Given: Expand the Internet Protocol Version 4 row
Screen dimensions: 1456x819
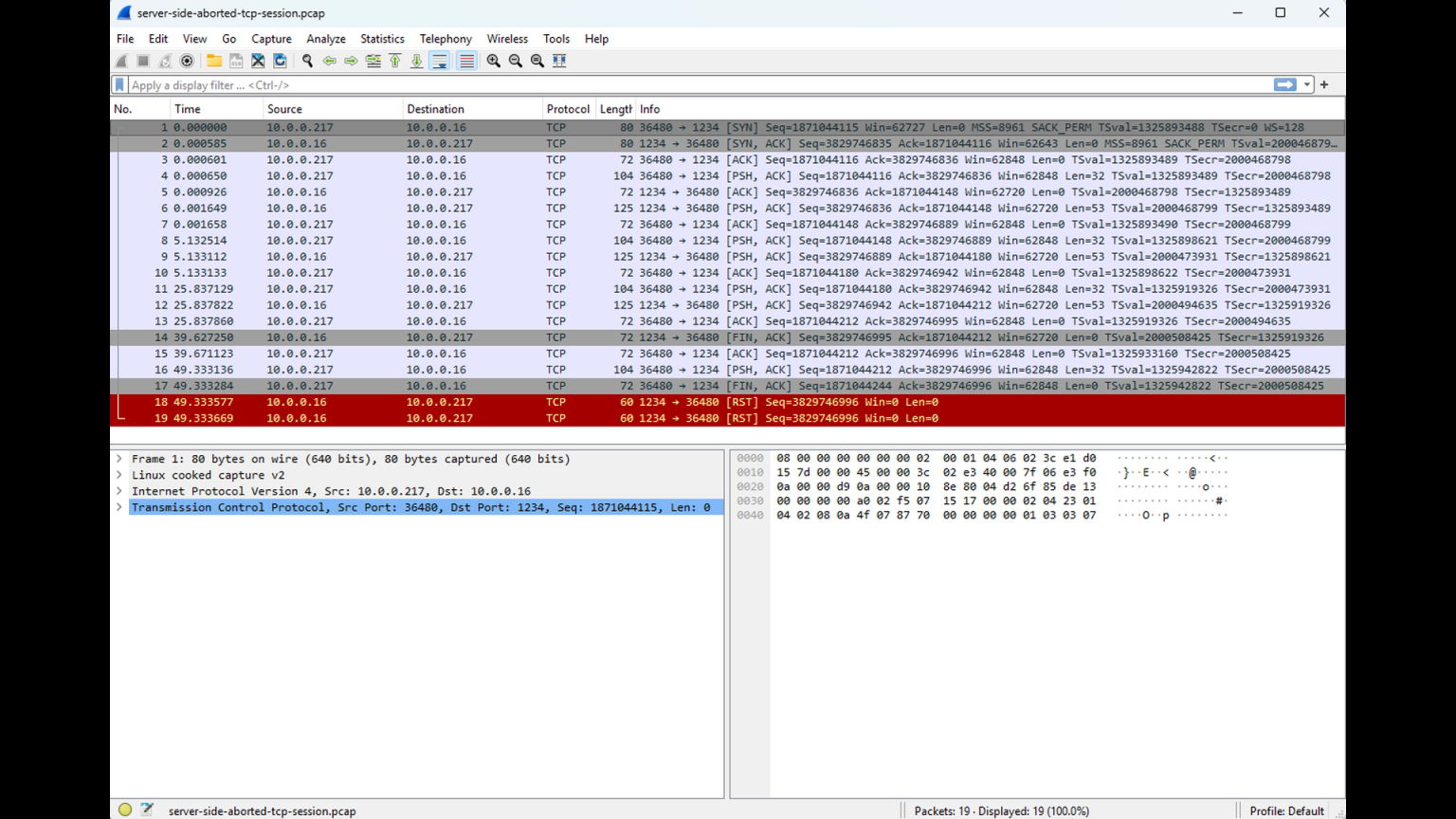Looking at the screenshot, I should point(119,491).
